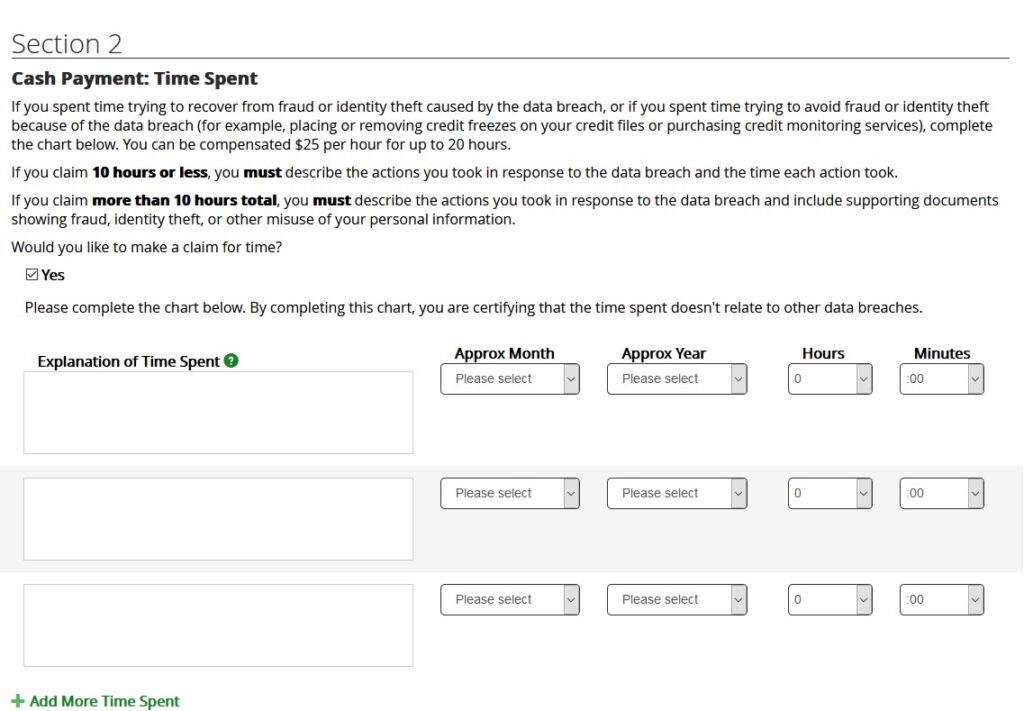Uncheck the Yes claim for time checkbox
This screenshot has height=711, width=1024.
[32, 275]
